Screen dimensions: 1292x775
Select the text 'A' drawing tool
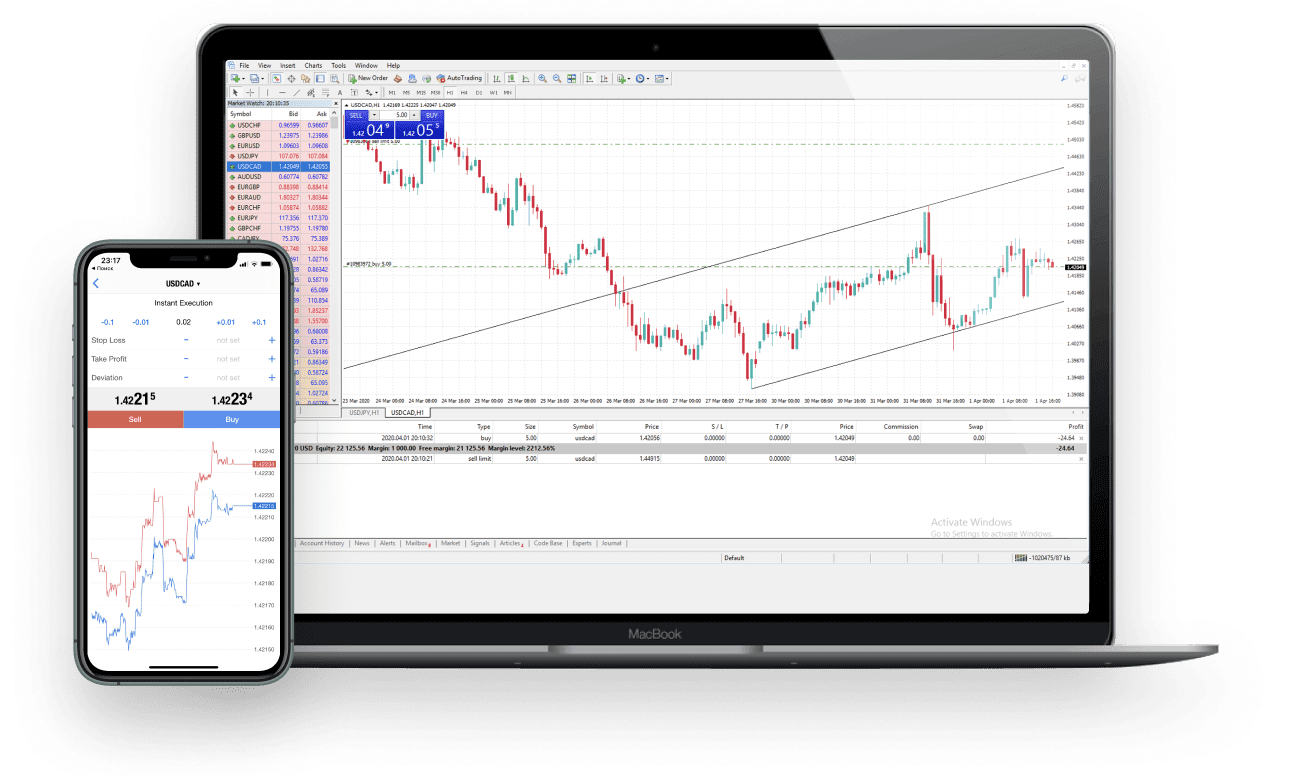(340, 93)
